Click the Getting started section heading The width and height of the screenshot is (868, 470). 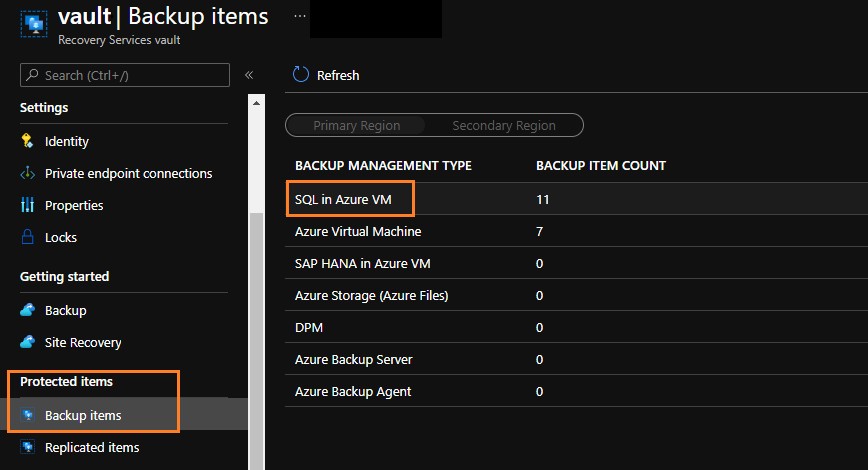point(64,276)
